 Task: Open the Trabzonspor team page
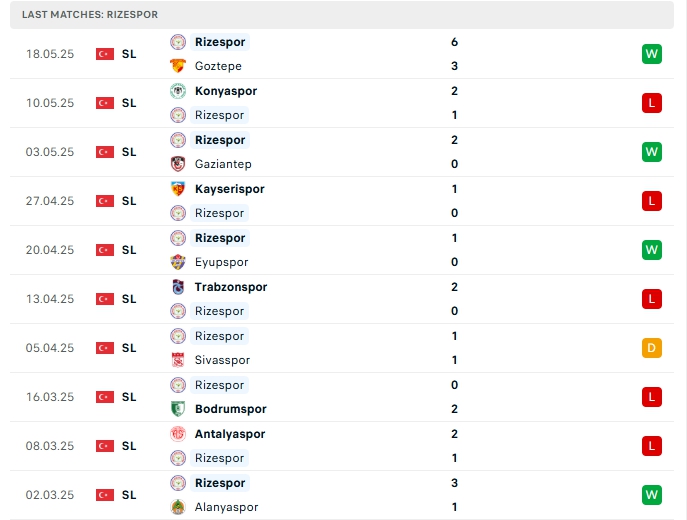click(231, 287)
